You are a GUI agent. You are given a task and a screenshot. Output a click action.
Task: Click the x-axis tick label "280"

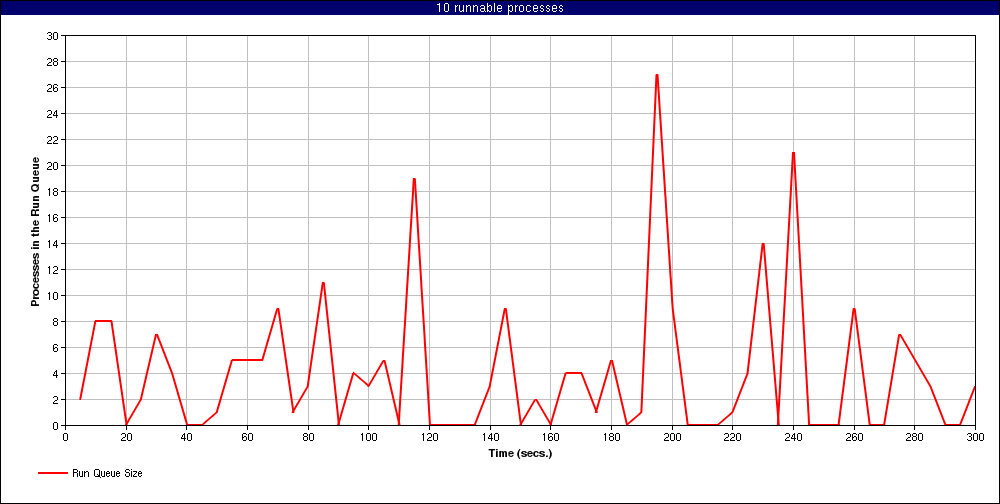(914, 437)
